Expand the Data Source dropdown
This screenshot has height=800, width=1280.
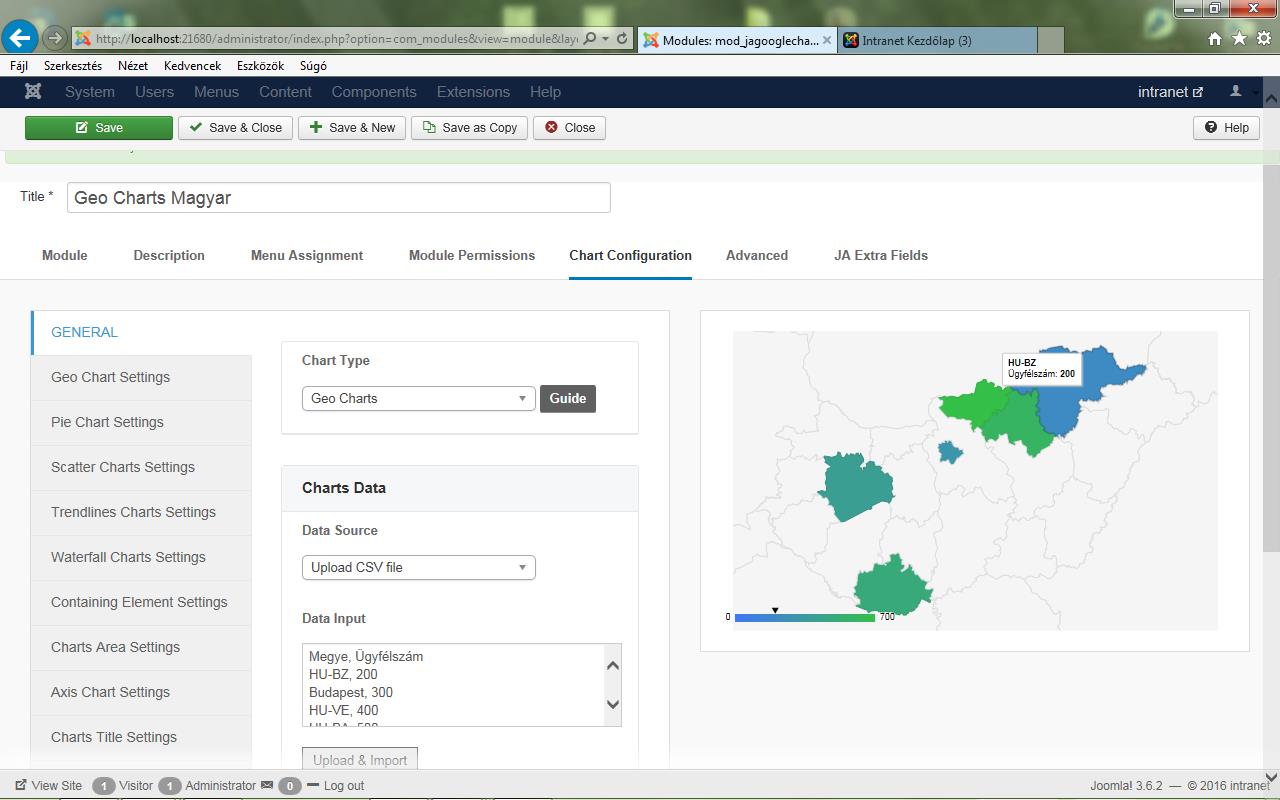(x=418, y=567)
